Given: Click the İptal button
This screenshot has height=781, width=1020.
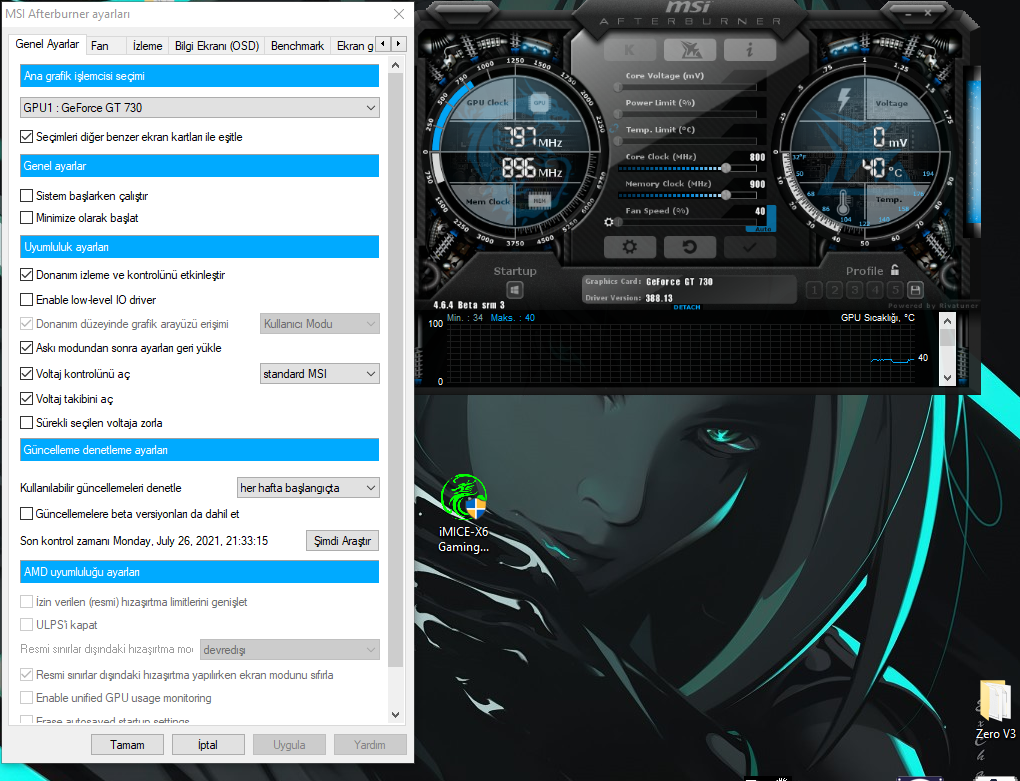Looking at the screenshot, I should click(208, 745).
